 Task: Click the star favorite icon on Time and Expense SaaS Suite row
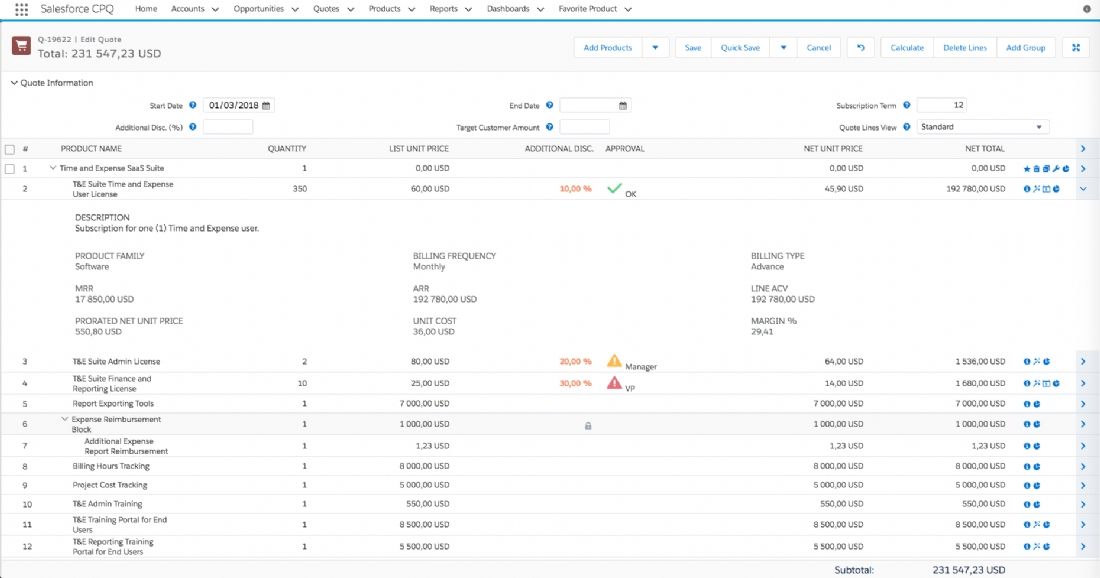coord(1027,169)
